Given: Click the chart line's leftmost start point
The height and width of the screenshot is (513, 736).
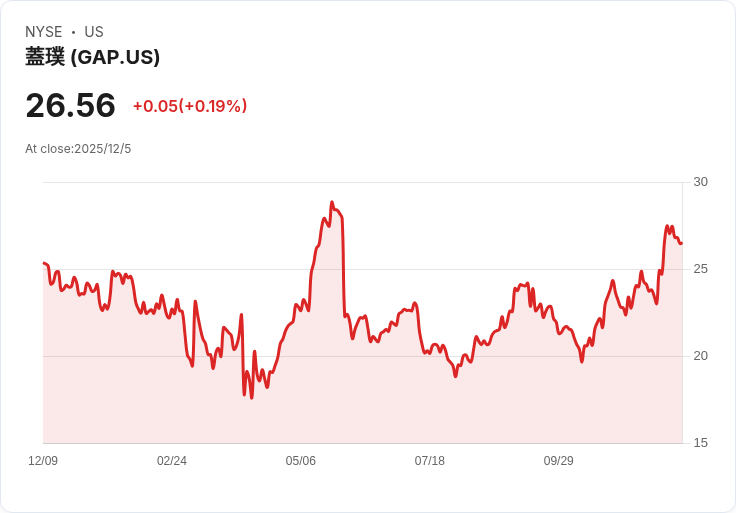Looking at the screenshot, I should pos(44,263).
